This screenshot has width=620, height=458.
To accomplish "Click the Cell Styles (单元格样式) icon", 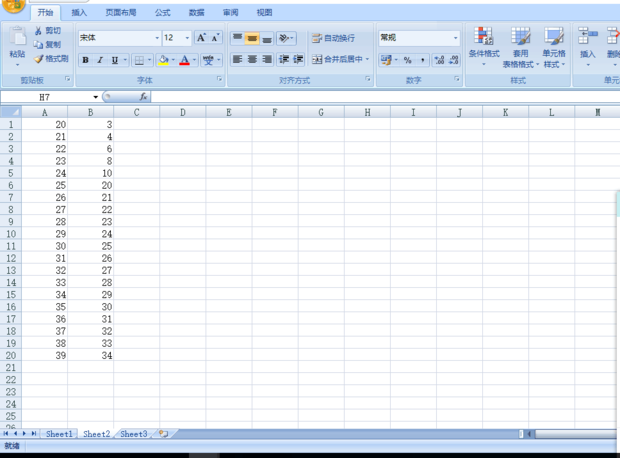I will tap(553, 44).
